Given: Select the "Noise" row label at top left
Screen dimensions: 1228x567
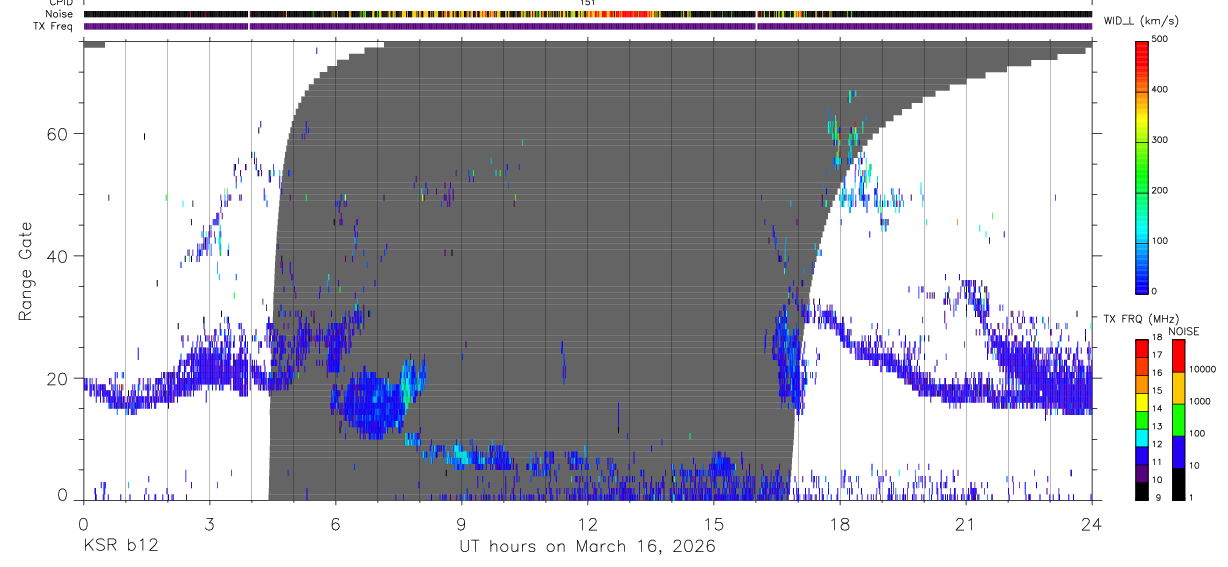Looking at the screenshot, I should pyautogui.click(x=61, y=14).
